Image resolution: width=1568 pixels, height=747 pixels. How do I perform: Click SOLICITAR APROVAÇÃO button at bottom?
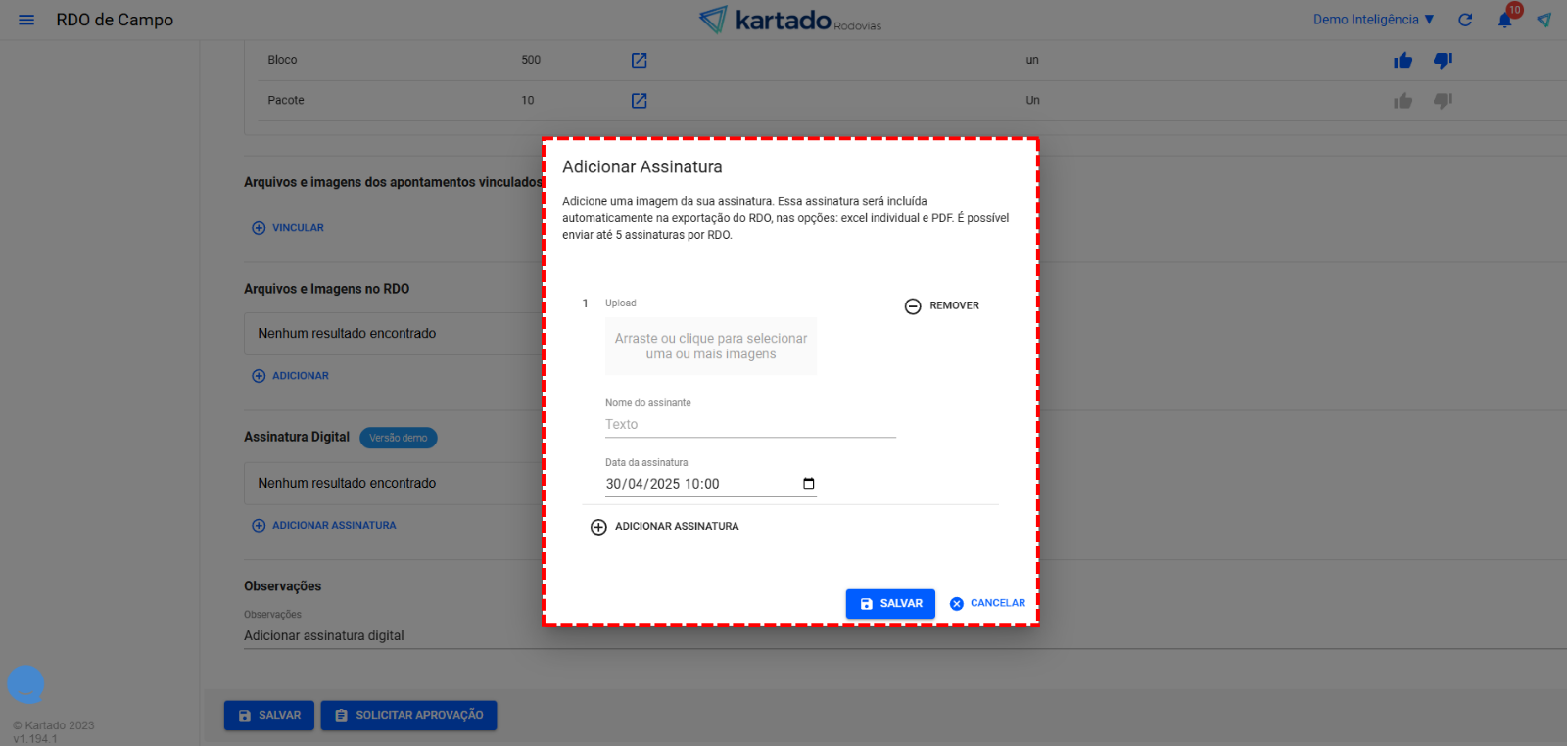408,716
